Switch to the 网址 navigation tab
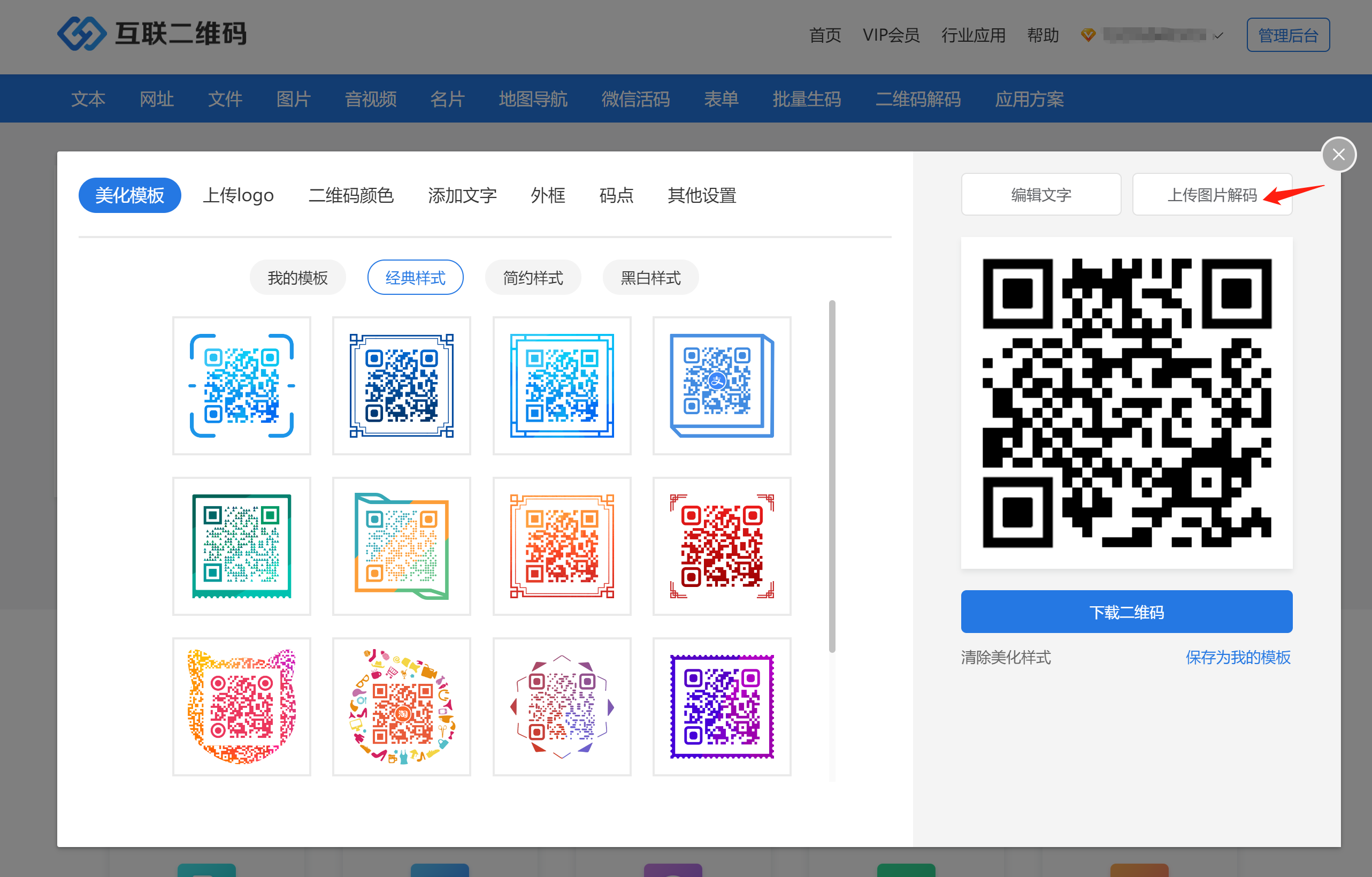This screenshot has height=877, width=1372. click(x=156, y=99)
